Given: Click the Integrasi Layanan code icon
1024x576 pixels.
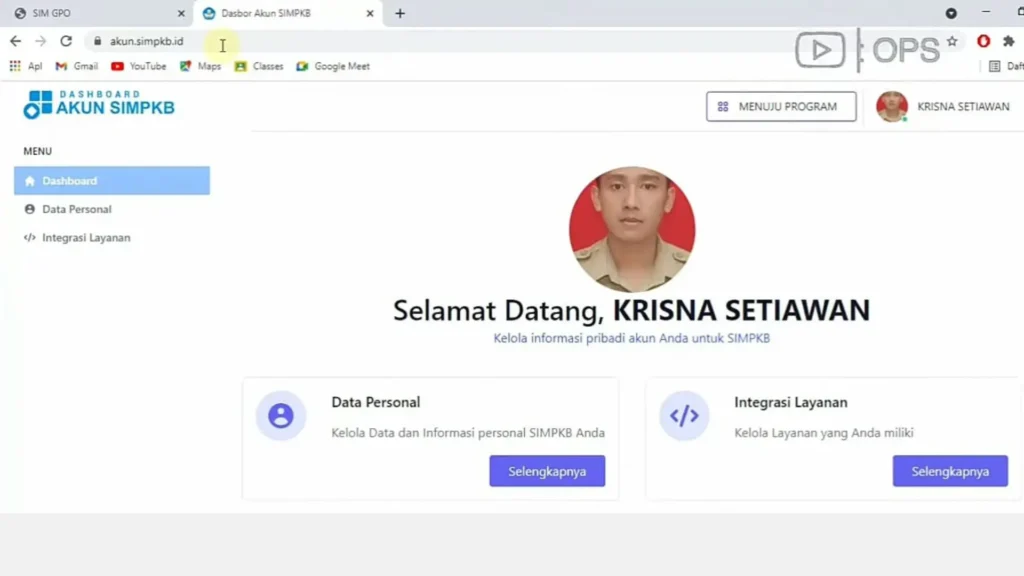Looking at the screenshot, I should [684, 415].
